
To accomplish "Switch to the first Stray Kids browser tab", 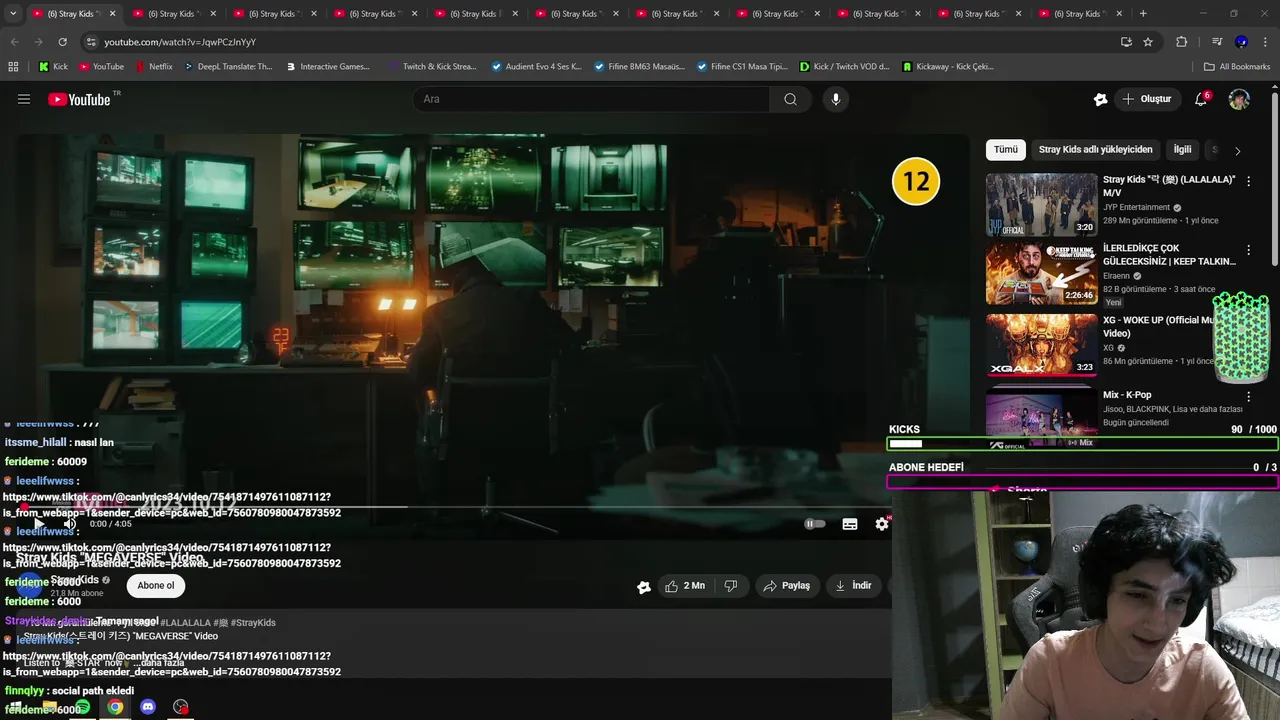I will tap(72, 14).
